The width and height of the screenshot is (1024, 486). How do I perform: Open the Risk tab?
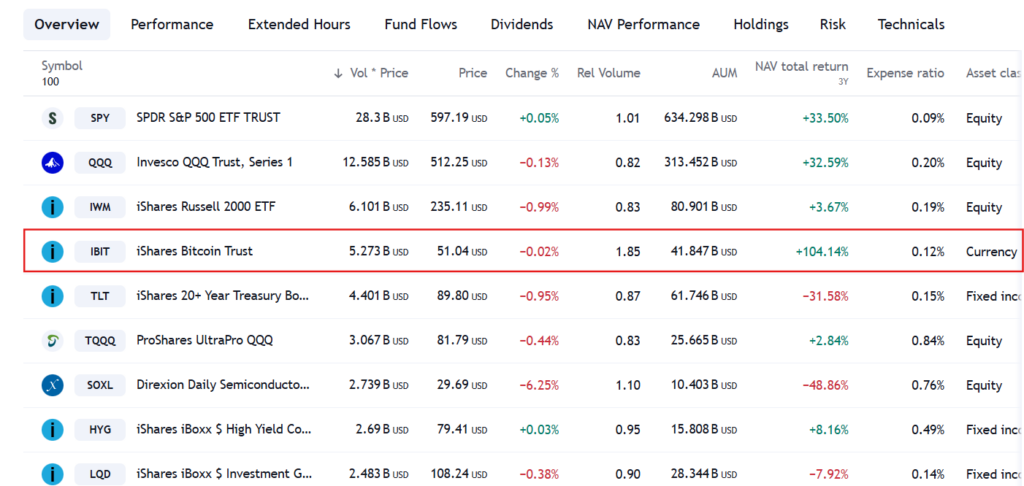point(833,25)
